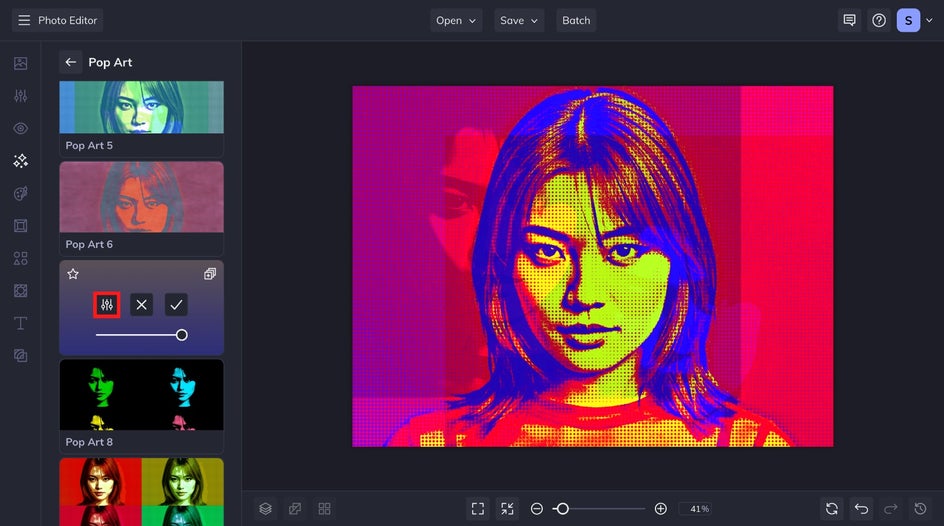The image size is (944, 526).
Task: Click the Batch button
Action: pos(576,20)
